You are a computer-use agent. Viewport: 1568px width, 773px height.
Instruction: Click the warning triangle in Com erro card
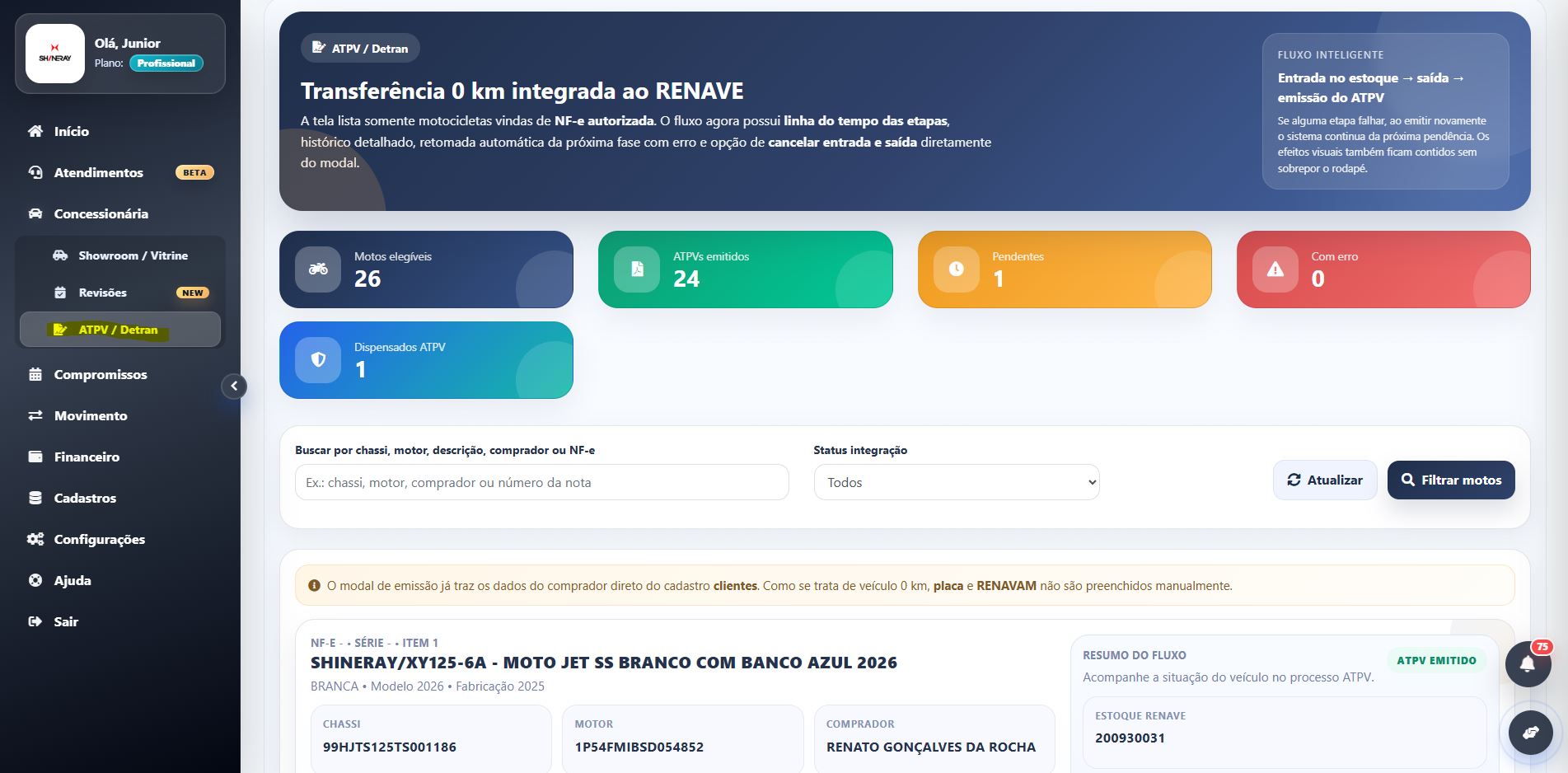coord(1275,269)
